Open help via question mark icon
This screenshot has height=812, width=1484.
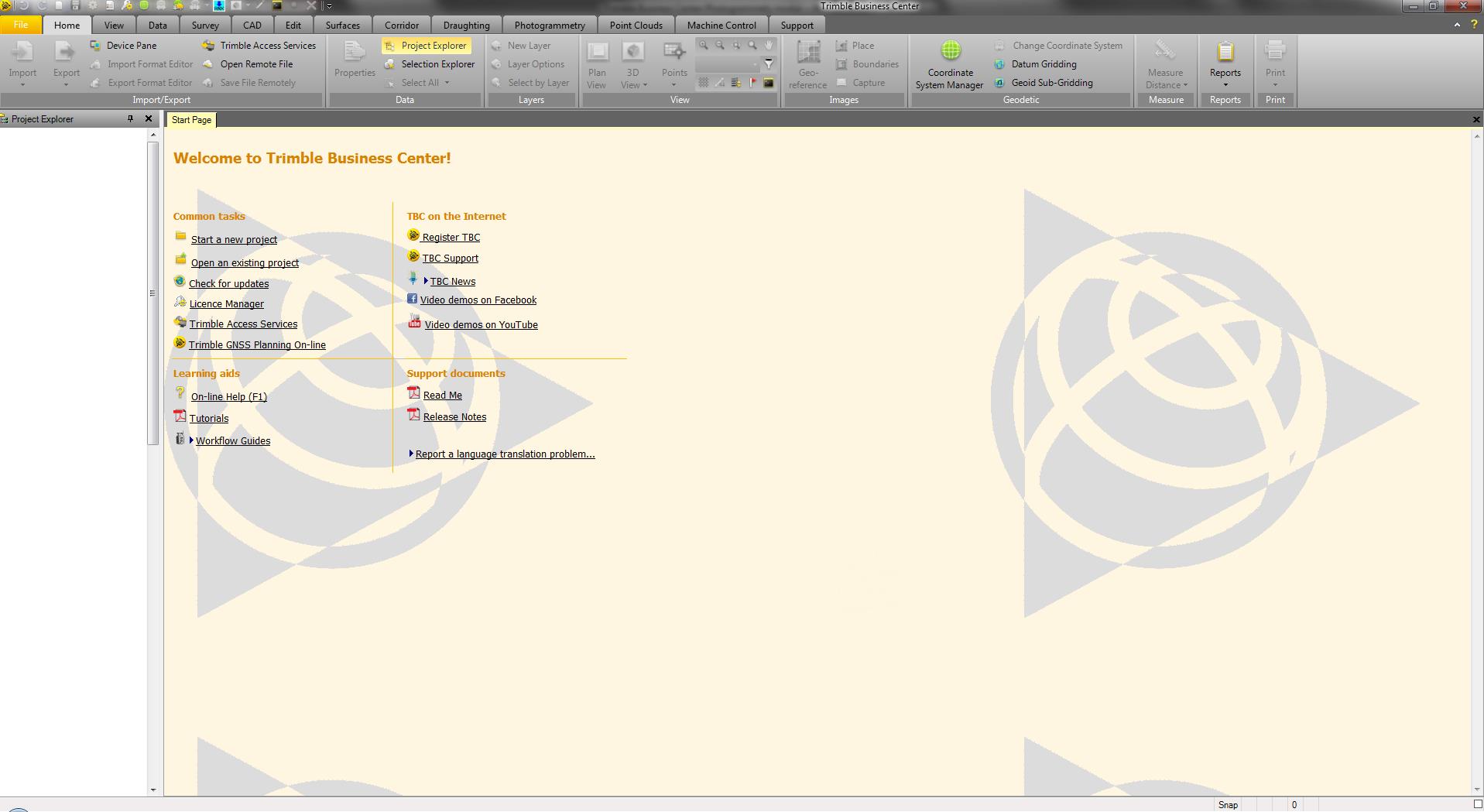click(x=1474, y=25)
